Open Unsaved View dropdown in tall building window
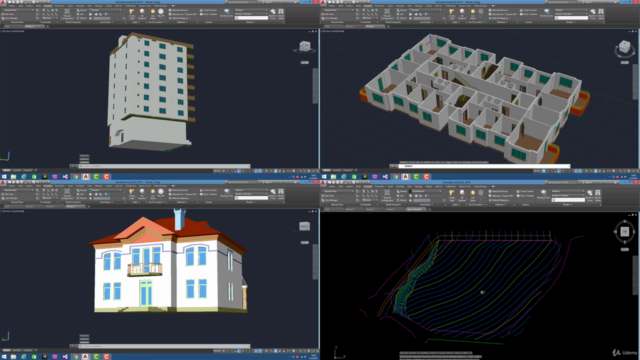The width and height of the screenshot is (640, 360). [18, 10]
